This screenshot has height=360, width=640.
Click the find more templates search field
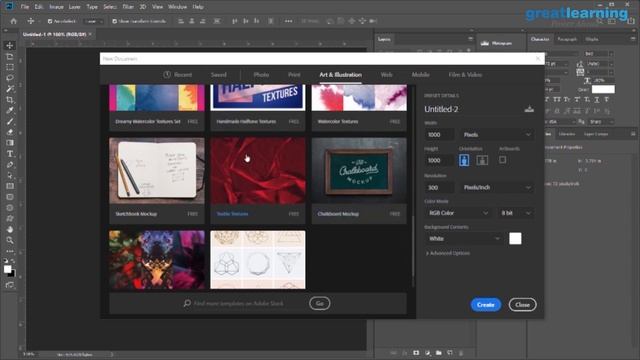click(238, 304)
